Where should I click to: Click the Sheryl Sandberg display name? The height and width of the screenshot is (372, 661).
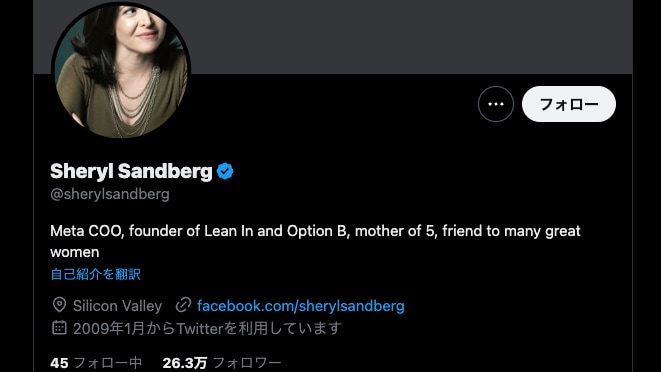(131, 171)
